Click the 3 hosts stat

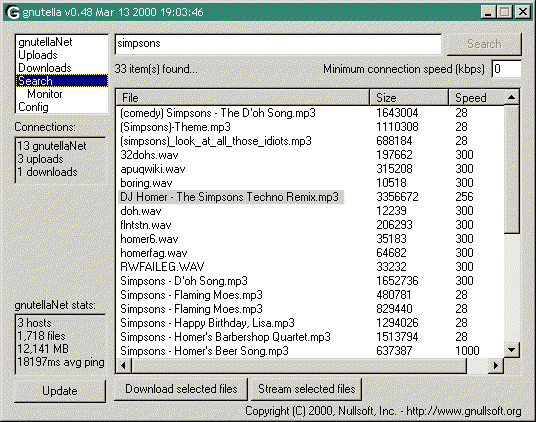point(34,323)
